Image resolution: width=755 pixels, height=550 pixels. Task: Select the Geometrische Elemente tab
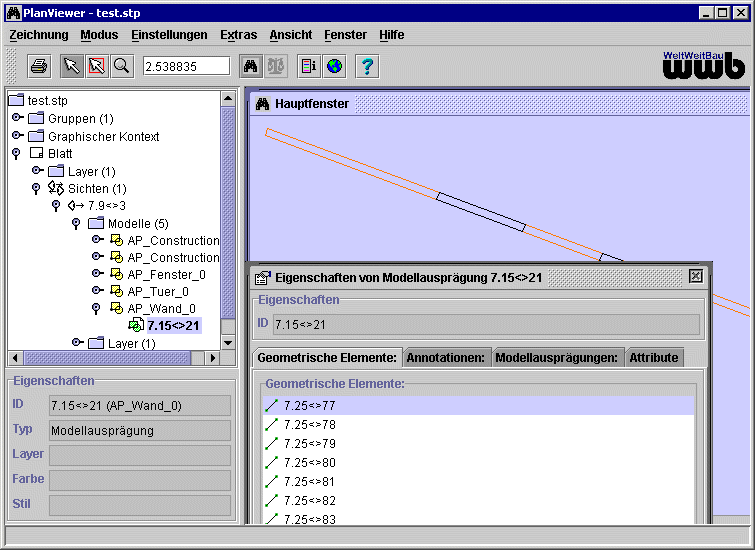tap(327, 358)
